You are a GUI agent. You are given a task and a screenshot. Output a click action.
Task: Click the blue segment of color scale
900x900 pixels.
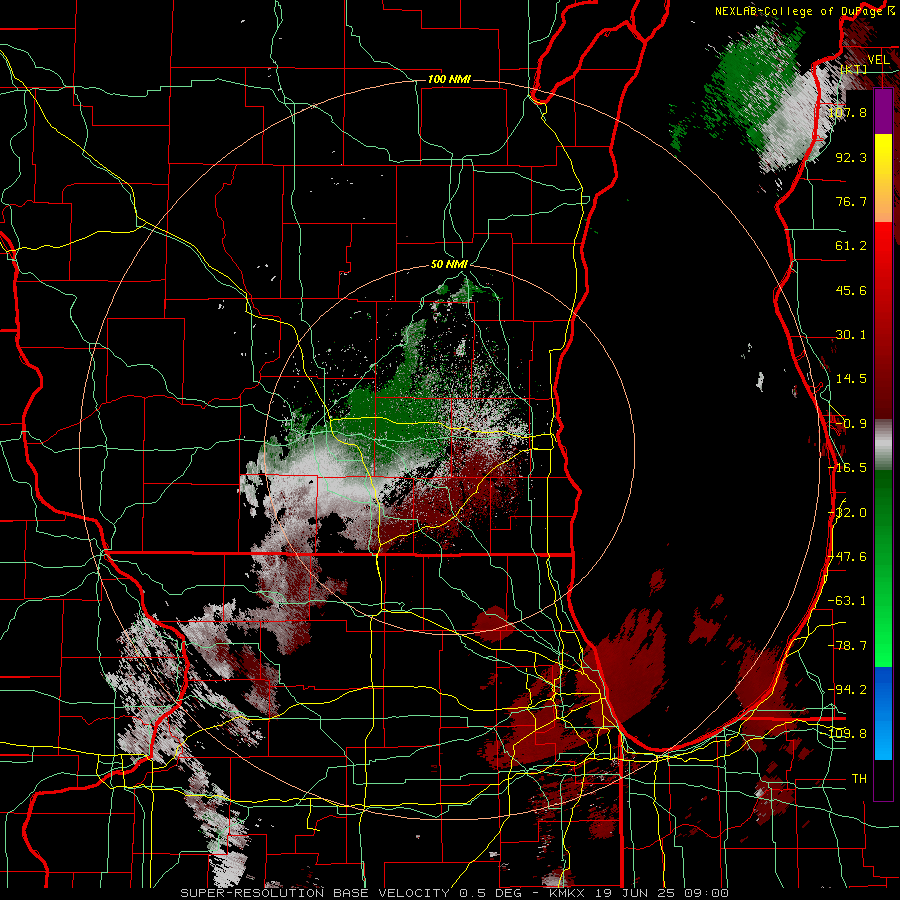883,713
